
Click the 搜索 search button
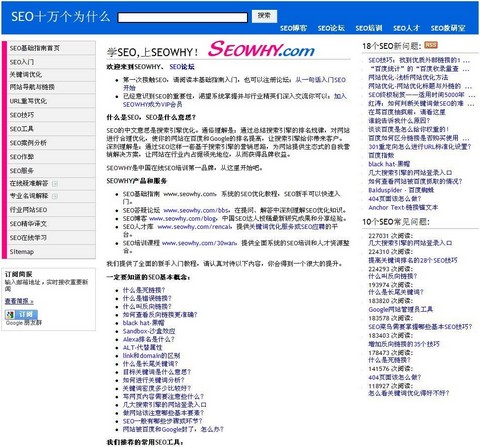point(264,16)
